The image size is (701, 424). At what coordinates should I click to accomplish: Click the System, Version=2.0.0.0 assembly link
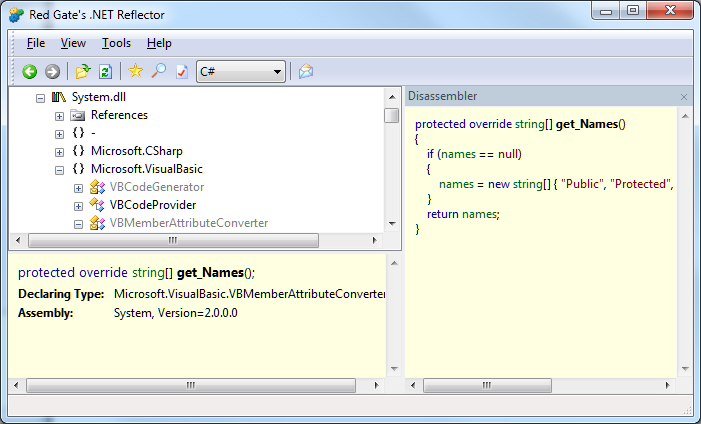176,313
